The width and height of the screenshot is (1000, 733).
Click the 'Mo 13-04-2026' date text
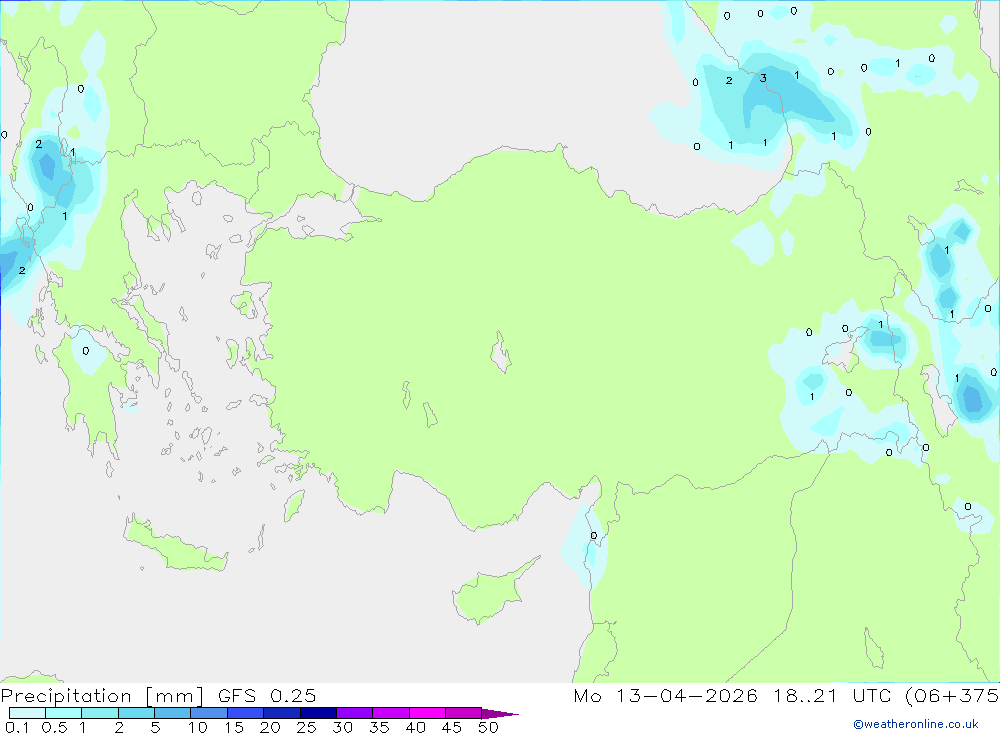(x=666, y=696)
